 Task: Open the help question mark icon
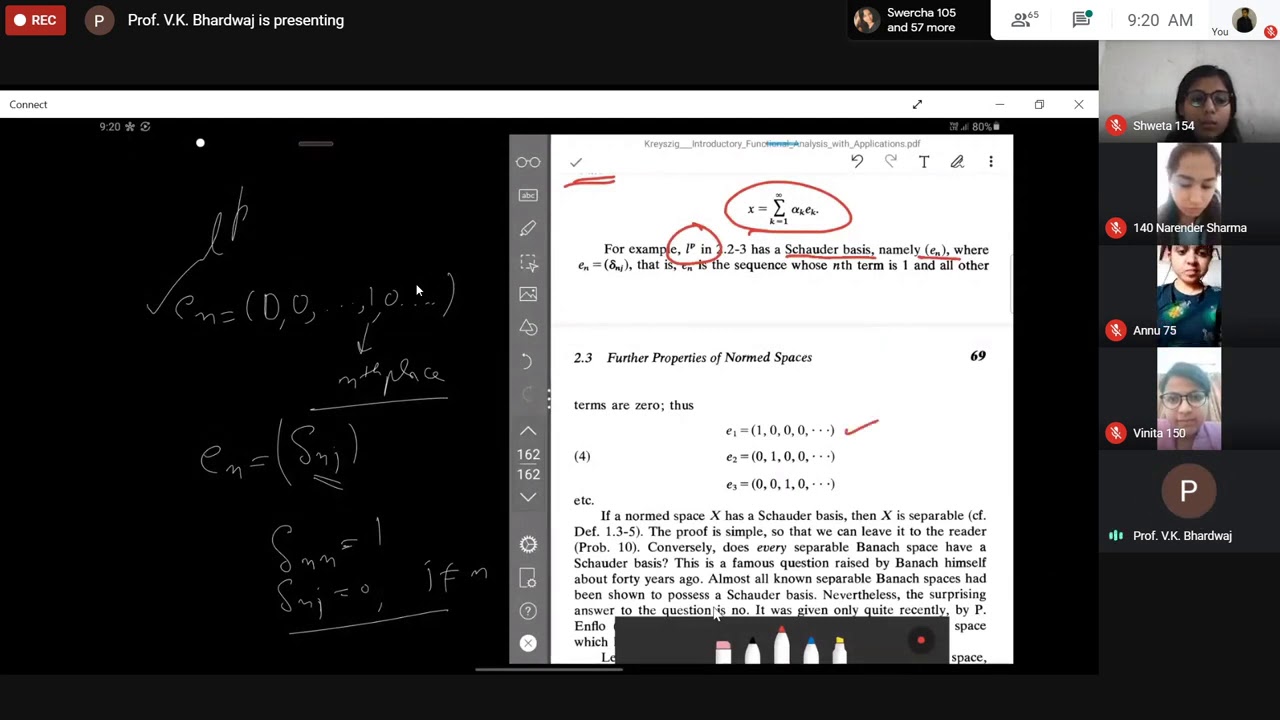[528, 610]
